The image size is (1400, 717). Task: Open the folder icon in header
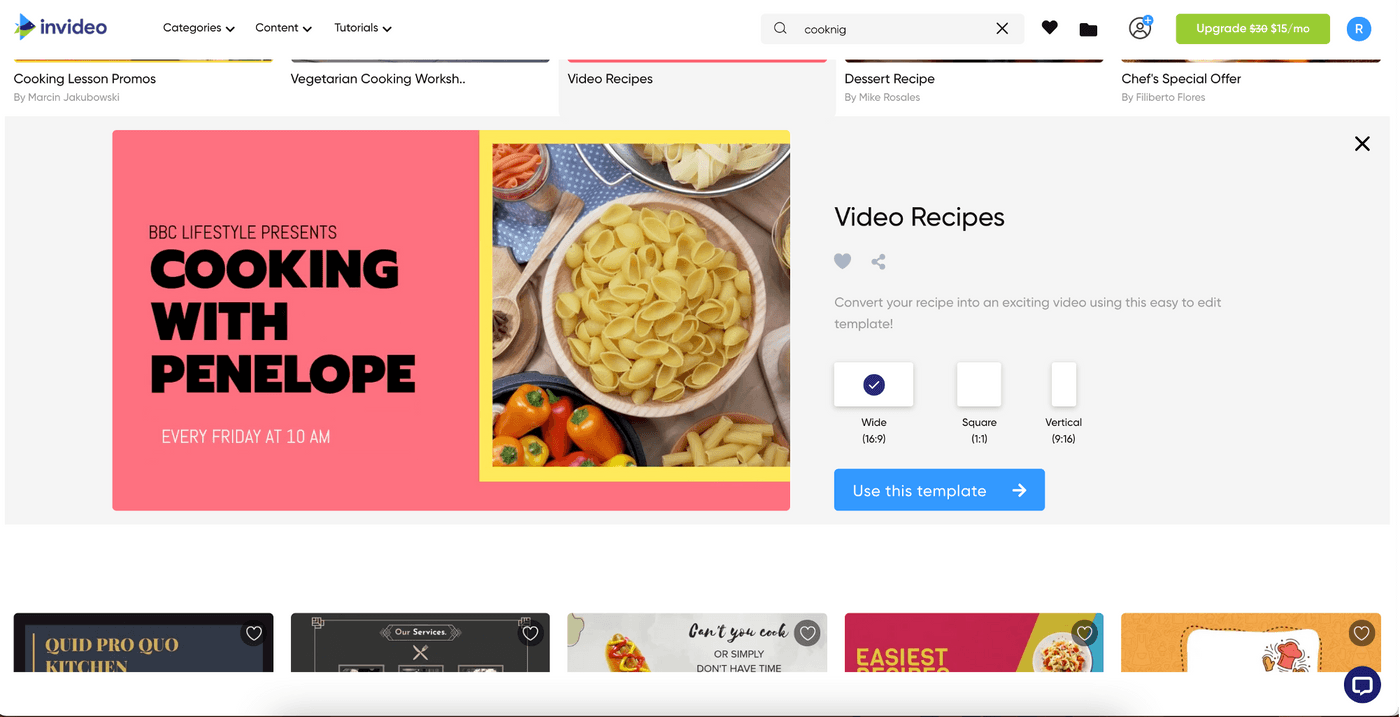(x=1089, y=29)
